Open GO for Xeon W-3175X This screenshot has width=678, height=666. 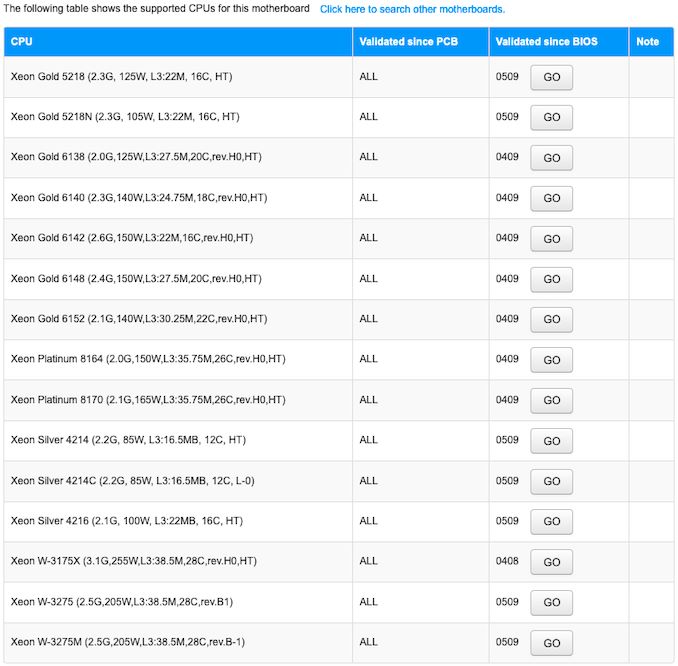[551, 562]
